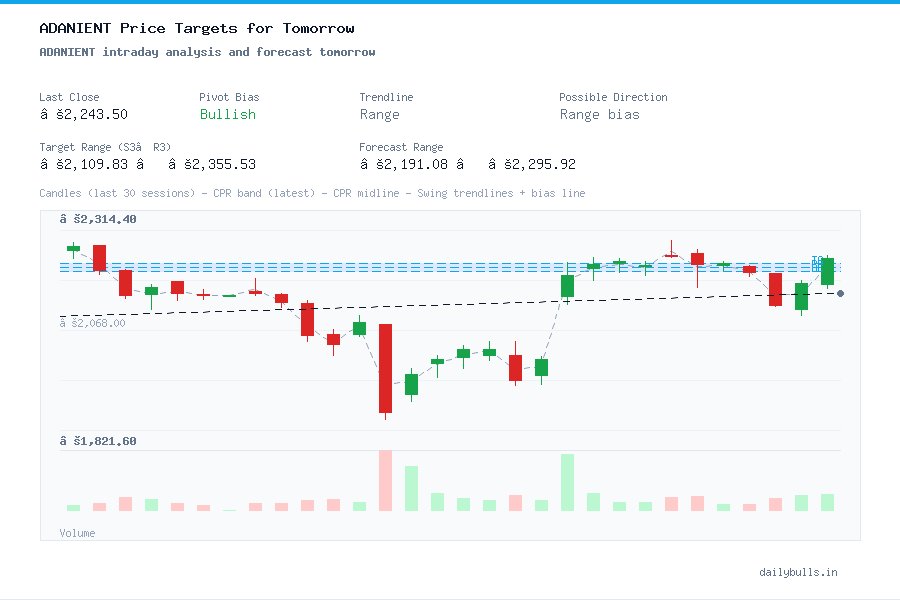Open the dailybulls.in link

pos(798,572)
